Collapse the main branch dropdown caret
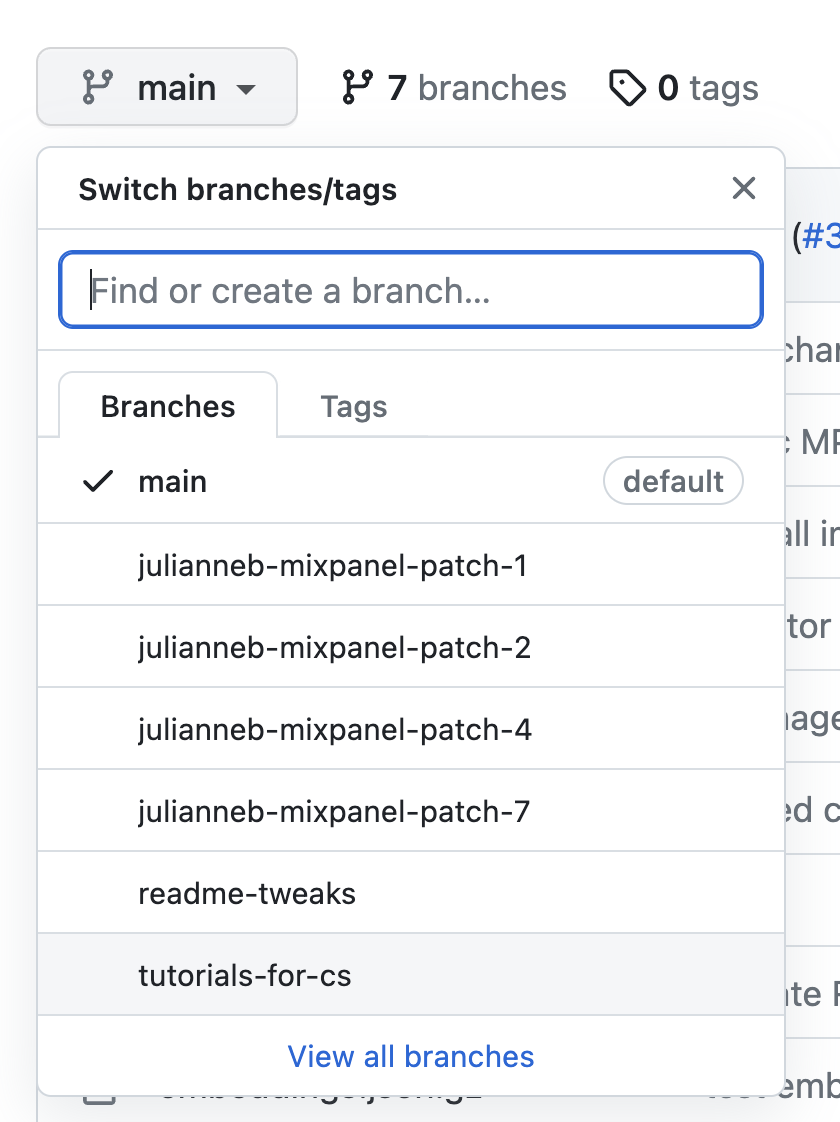Screen dimensions: 840x1122 246,89
